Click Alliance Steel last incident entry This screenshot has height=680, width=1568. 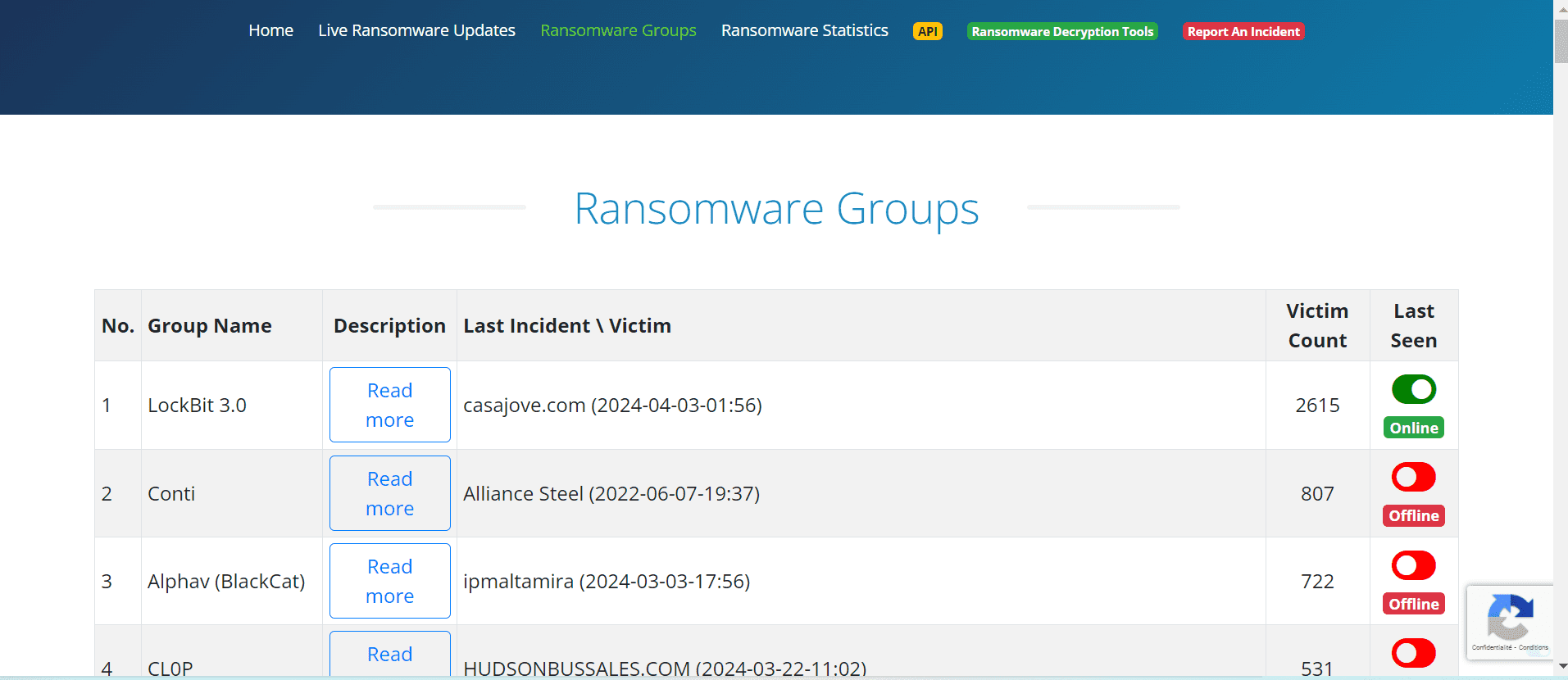click(x=611, y=493)
